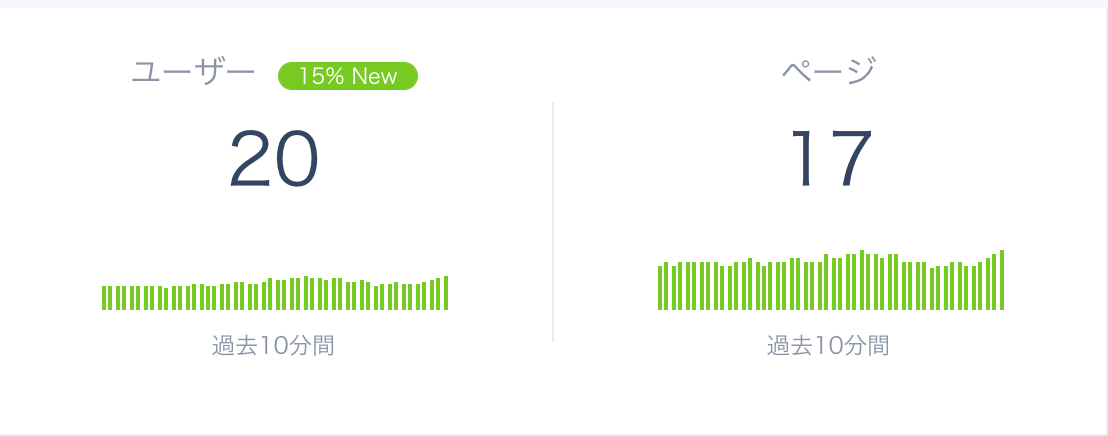Click leftmost bar of the pages chart
The image size is (1108, 436).
[x=660, y=288]
